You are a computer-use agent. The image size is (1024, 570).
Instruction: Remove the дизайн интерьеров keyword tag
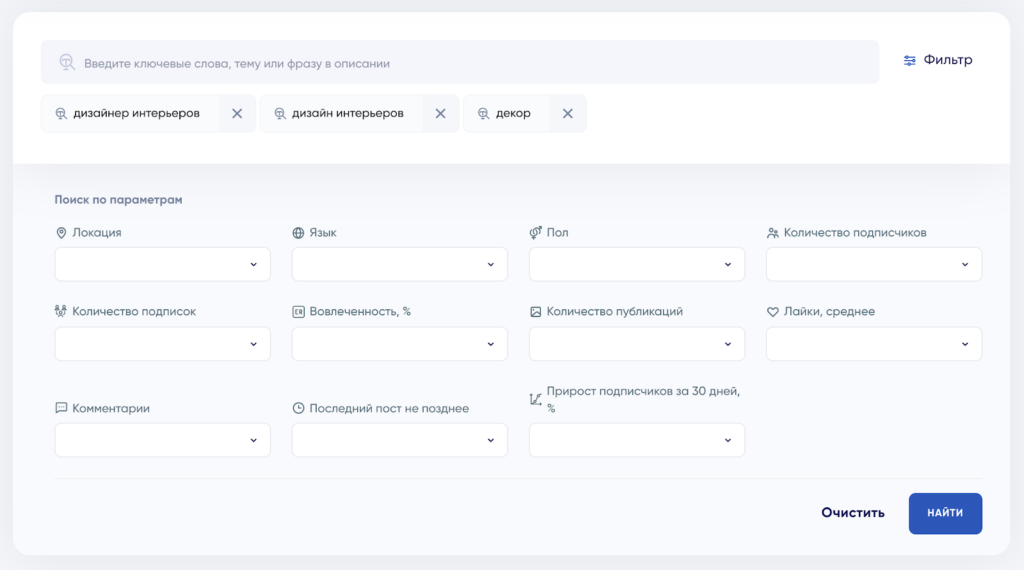point(441,114)
